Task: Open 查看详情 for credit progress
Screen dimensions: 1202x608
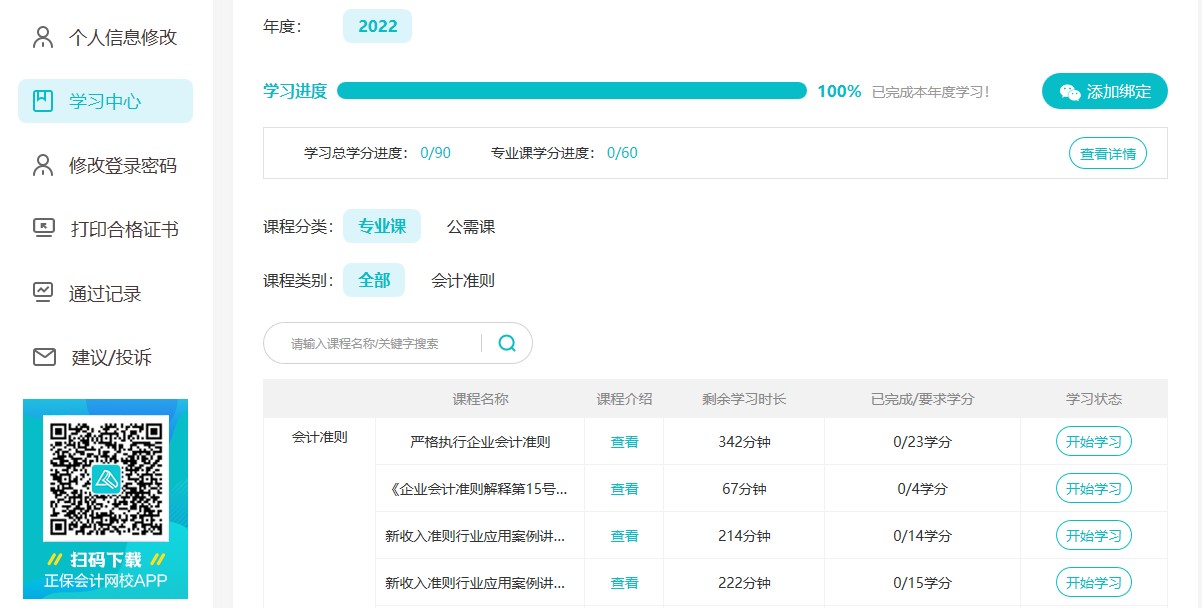Action: pos(1108,154)
